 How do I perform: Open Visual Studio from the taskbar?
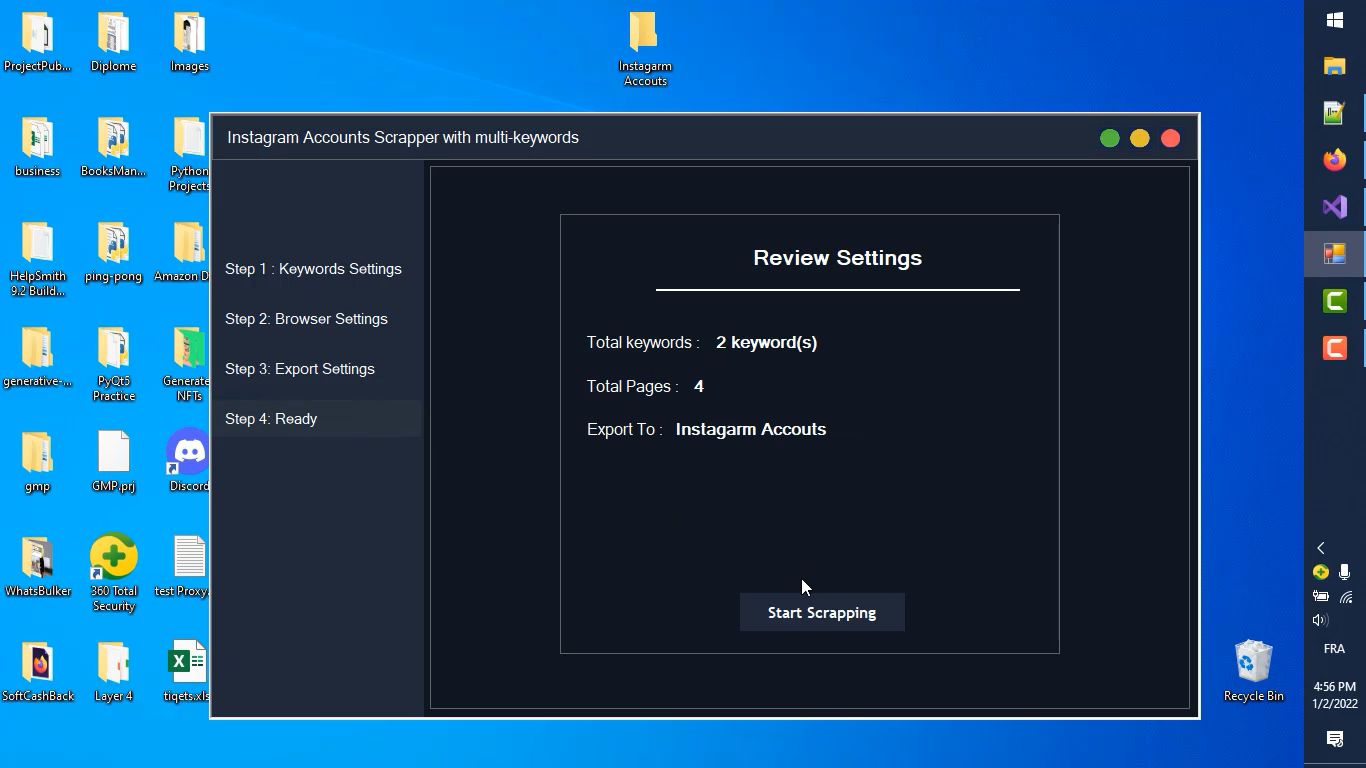tap(1334, 207)
